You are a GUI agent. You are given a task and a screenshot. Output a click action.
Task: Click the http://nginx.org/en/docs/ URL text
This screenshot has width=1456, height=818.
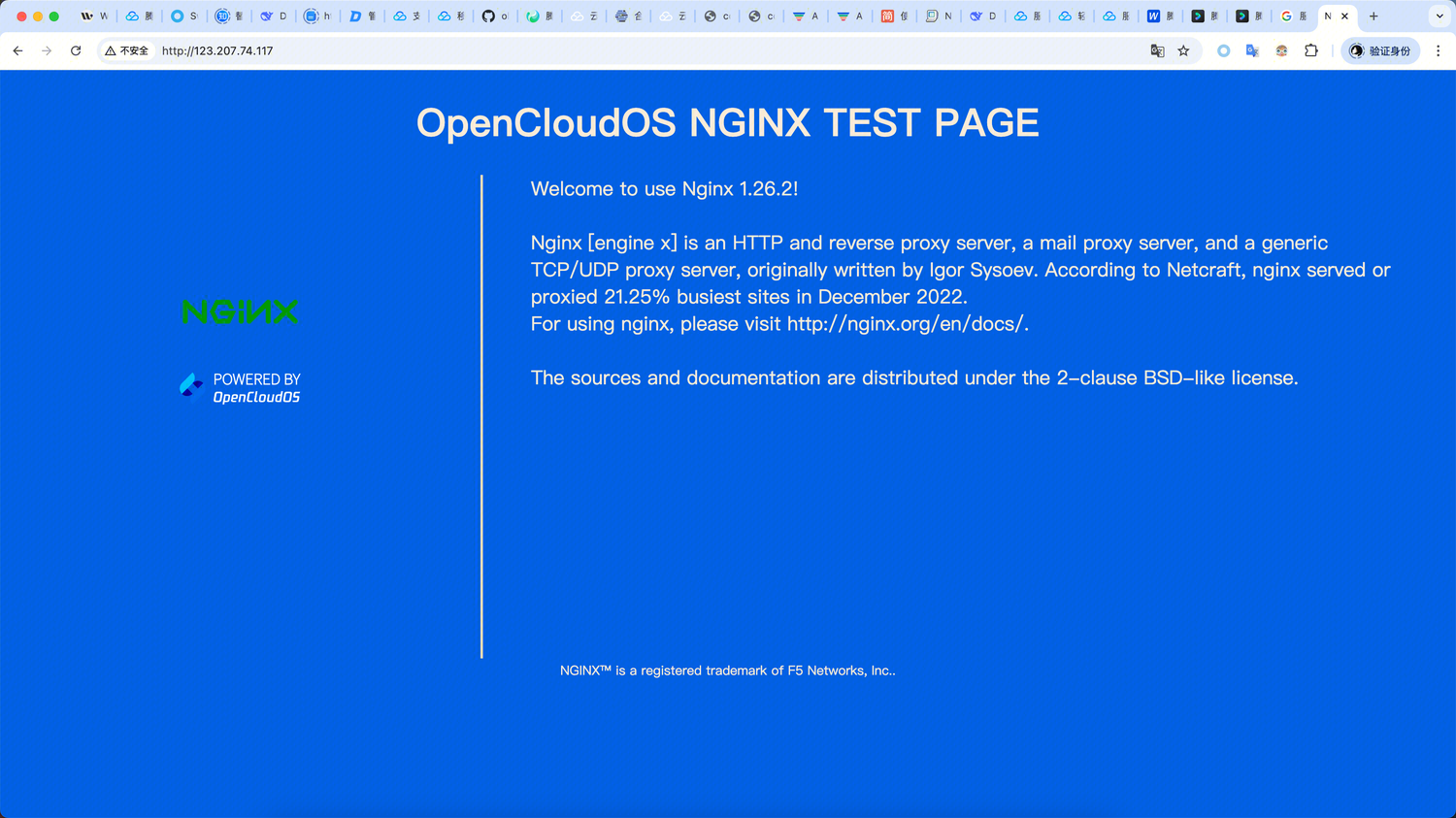[906, 324]
